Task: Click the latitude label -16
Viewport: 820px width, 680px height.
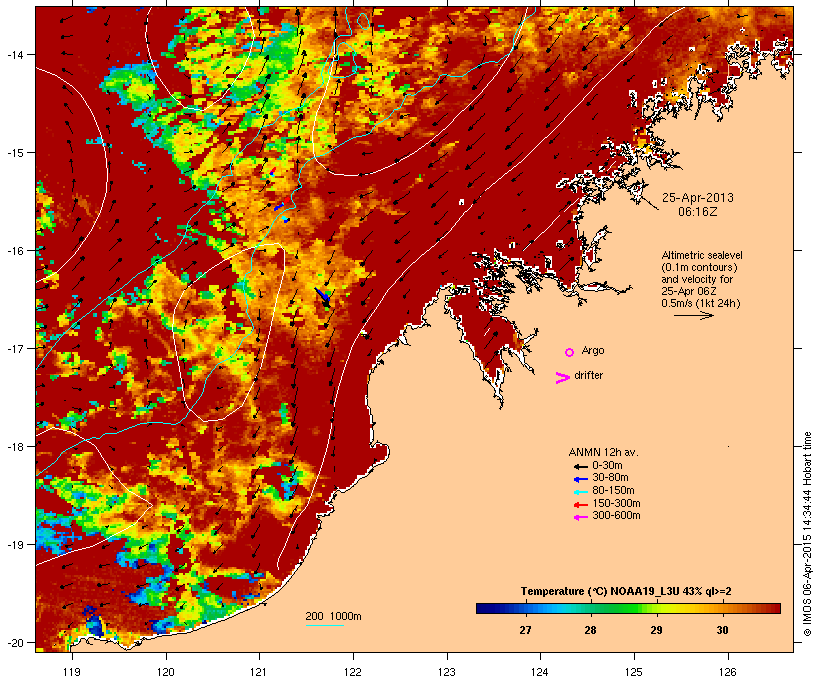Action: 15,251
